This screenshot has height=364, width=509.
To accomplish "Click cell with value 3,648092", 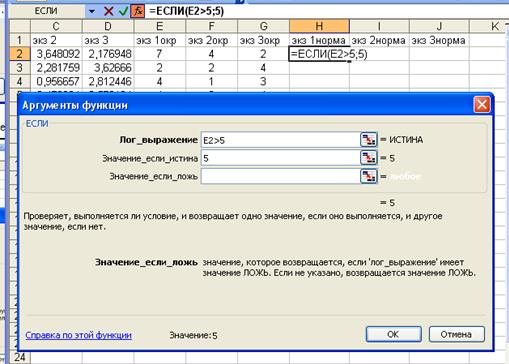I will [56, 54].
